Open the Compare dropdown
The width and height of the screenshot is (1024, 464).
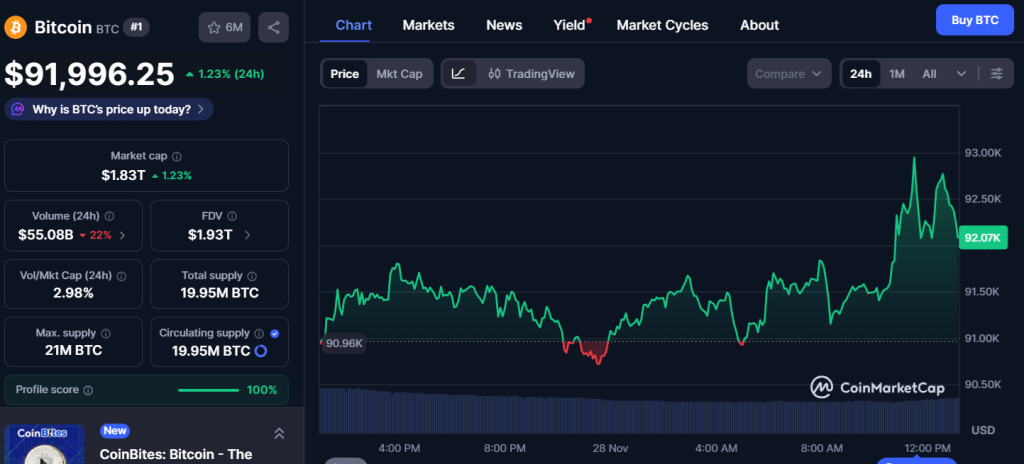(x=789, y=74)
